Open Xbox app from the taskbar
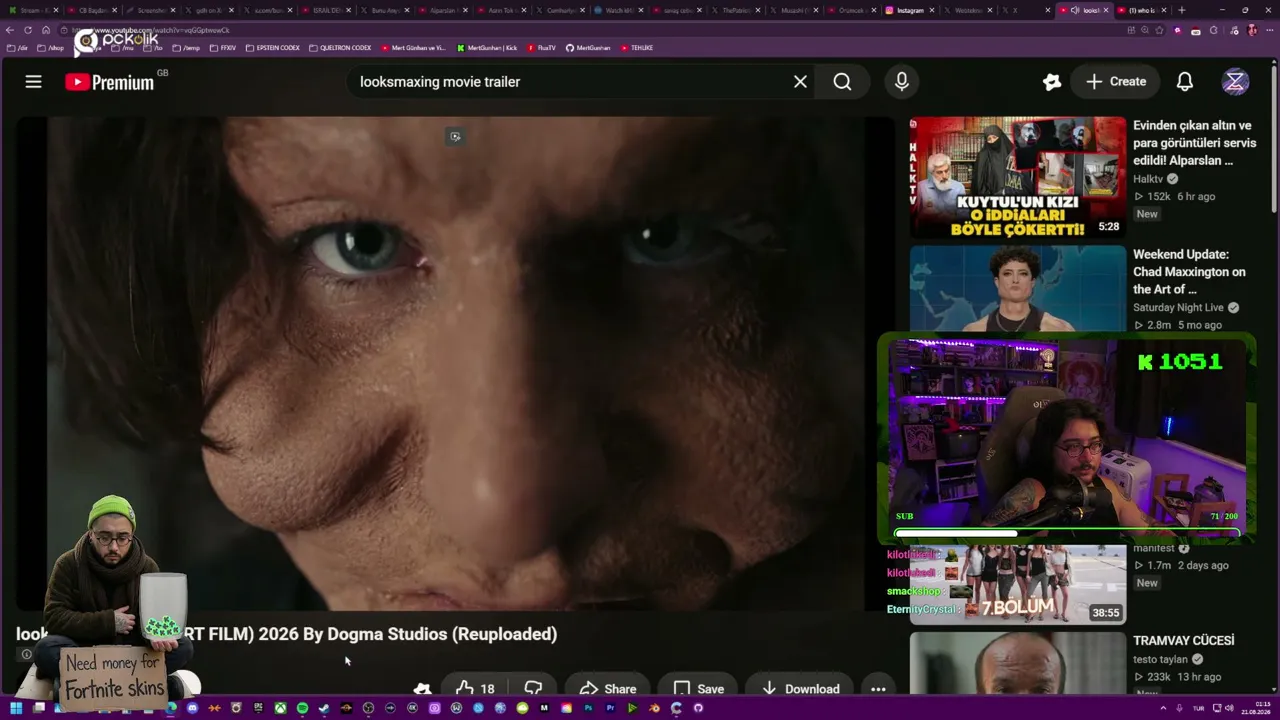Screen dimensions: 1280x720 point(280,708)
